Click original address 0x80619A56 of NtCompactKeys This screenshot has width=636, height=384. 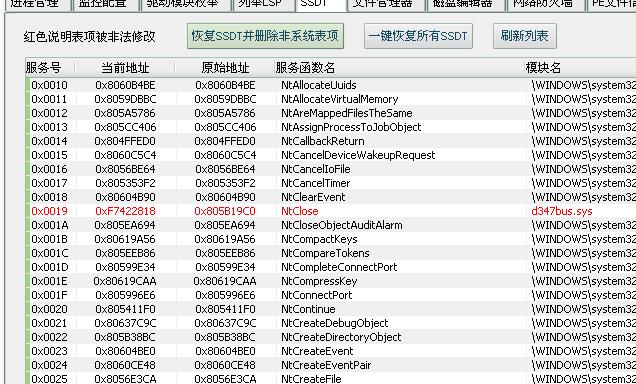(225, 239)
